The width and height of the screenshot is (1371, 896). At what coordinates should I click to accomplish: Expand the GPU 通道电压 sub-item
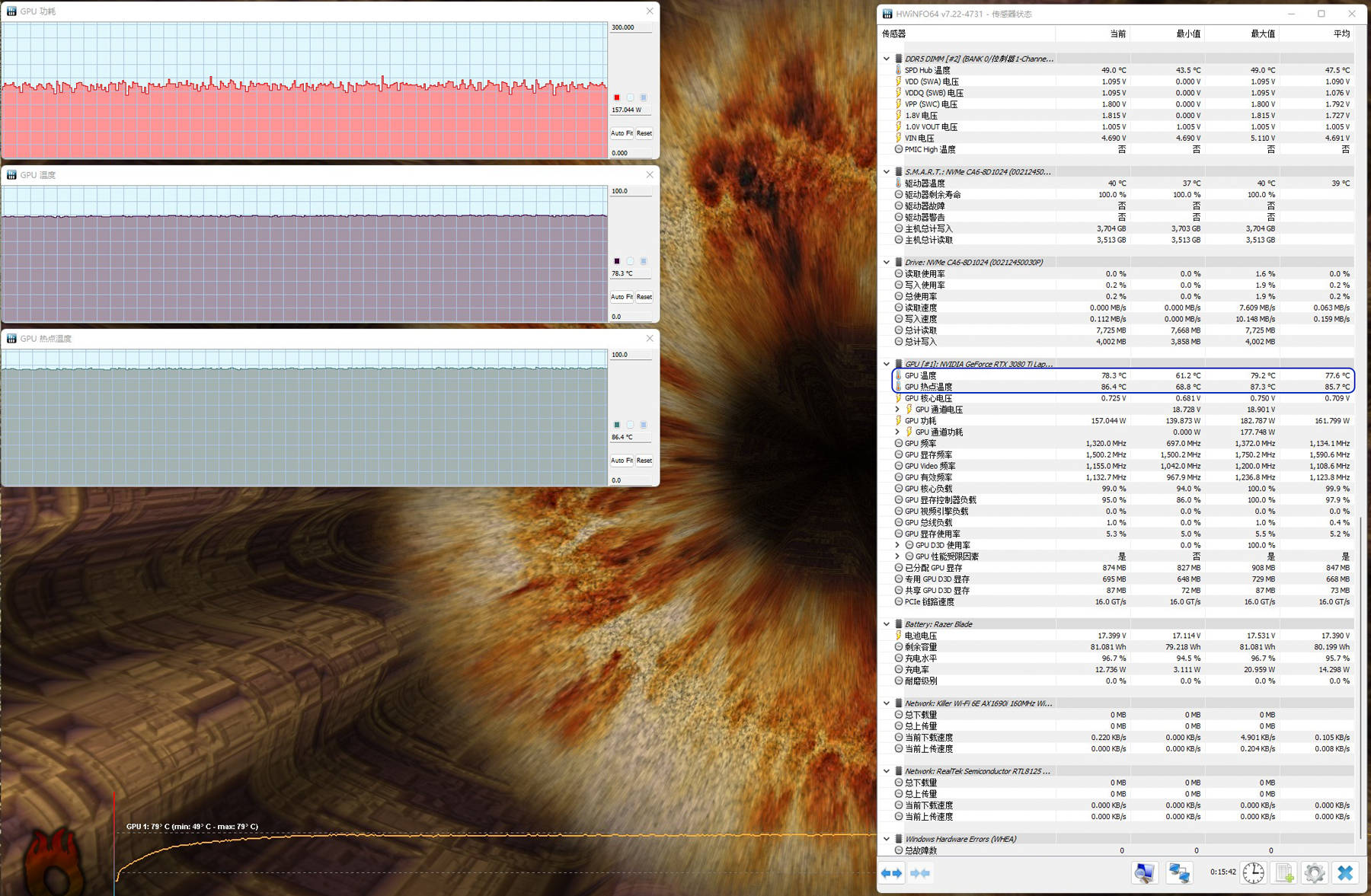tap(897, 410)
